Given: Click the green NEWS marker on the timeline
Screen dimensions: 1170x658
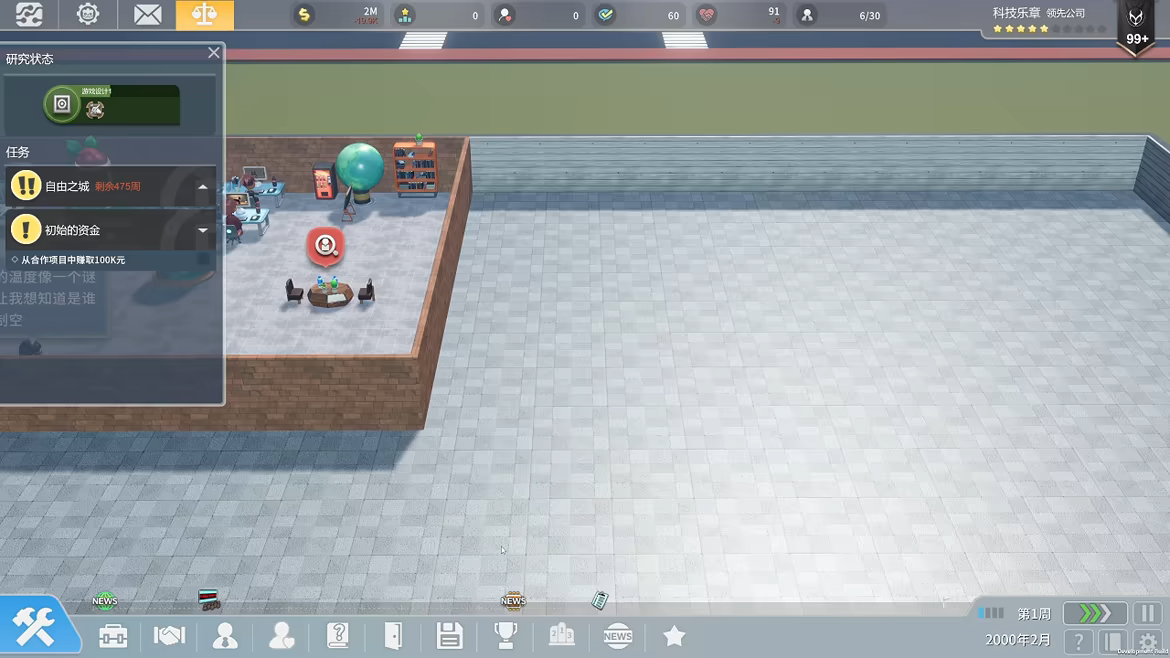Looking at the screenshot, I should point(104,601).
